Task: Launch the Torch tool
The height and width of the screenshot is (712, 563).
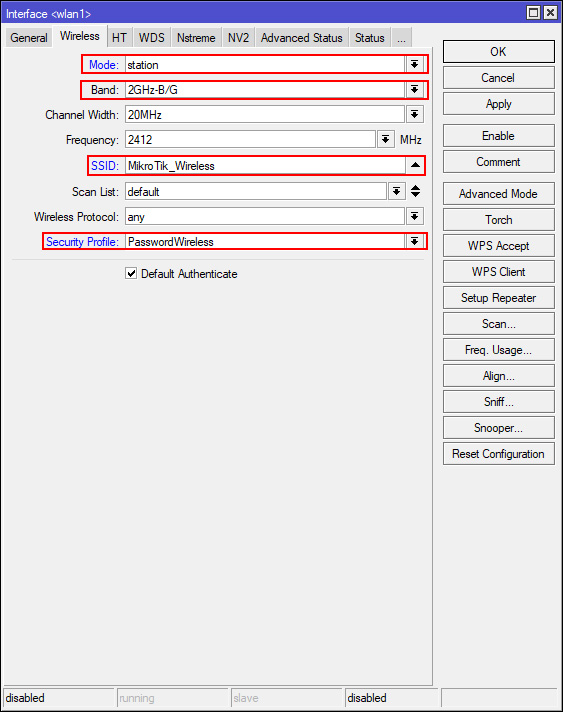Action: coord(499,219)
